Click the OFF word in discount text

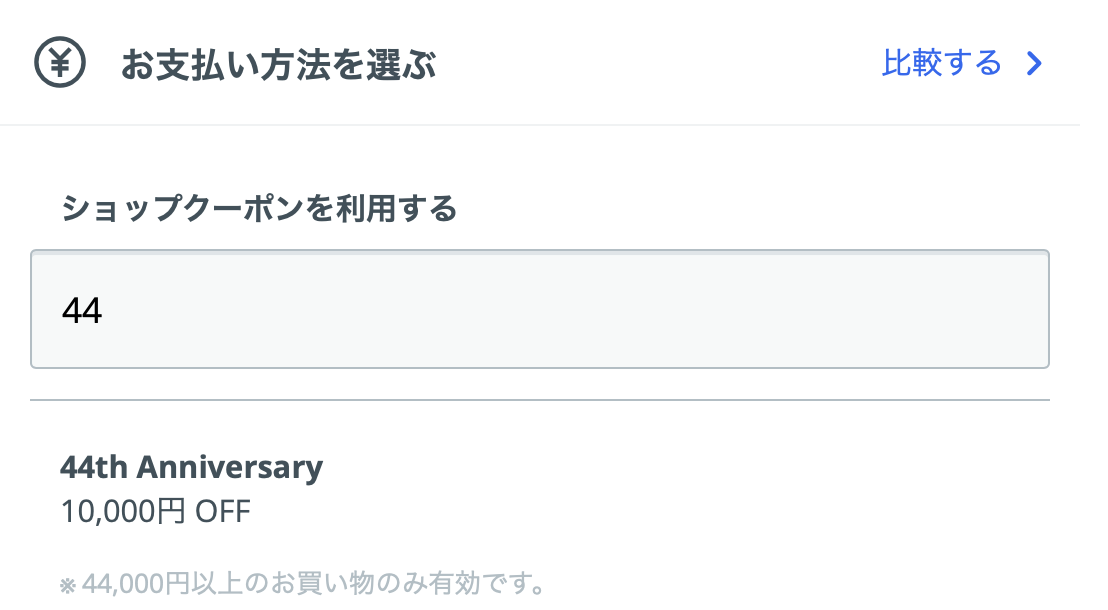pos(223,511)
